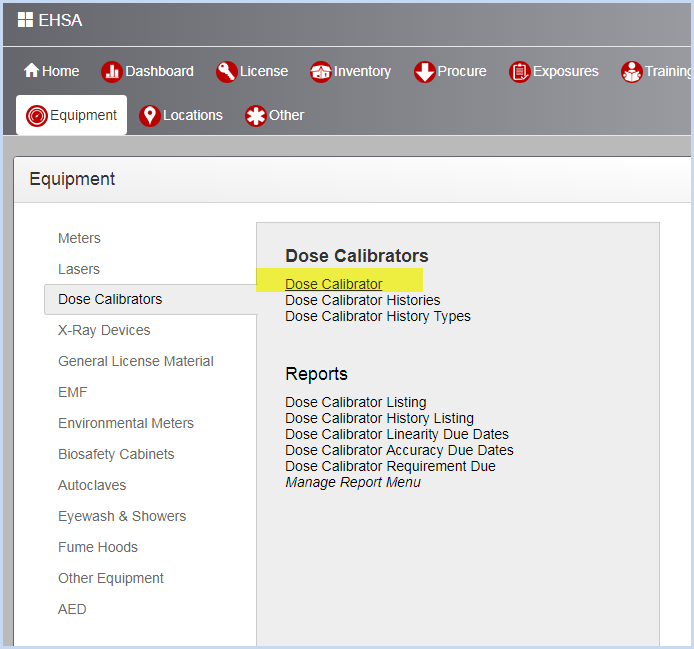Open the highlighted Dose Calibrator link

coord(334,284)
